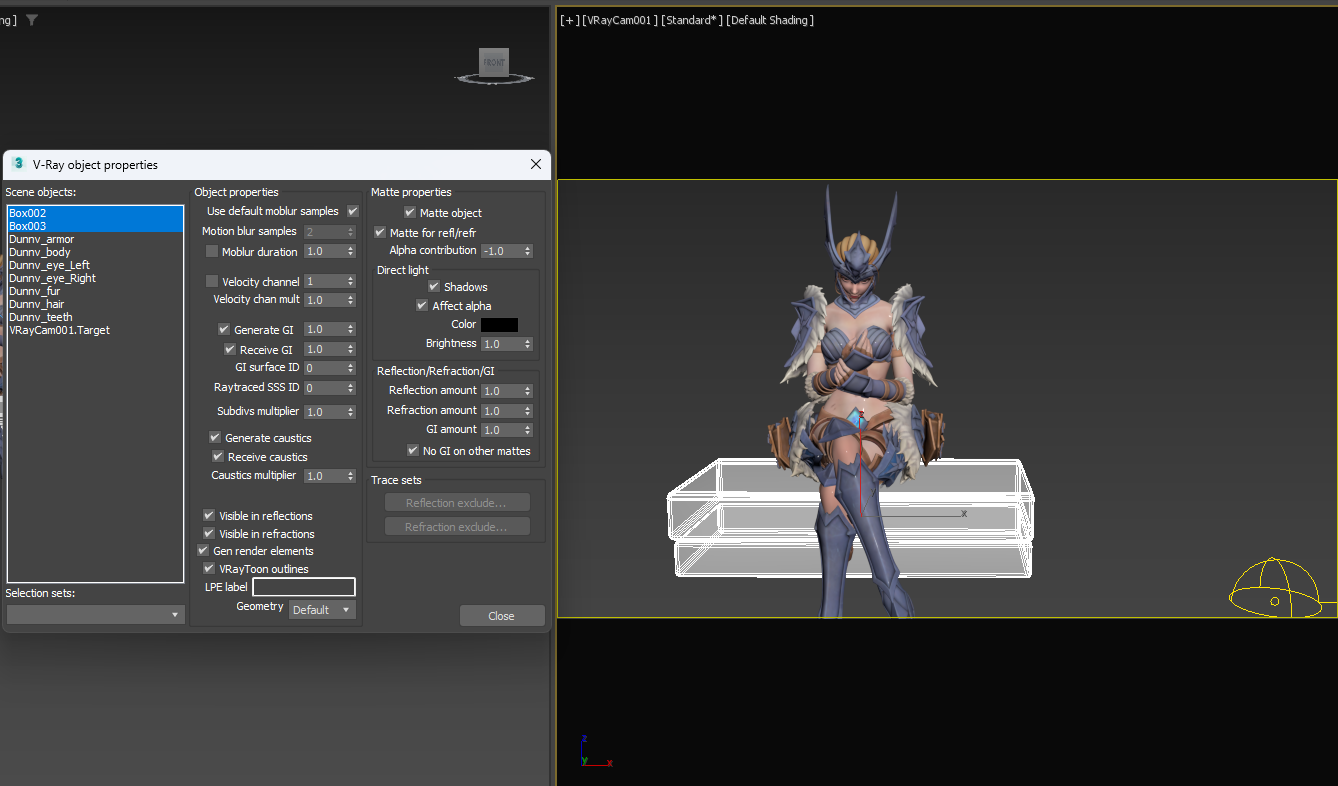1338x786 pixels.
Task: Select Dunnv_eye_Right in Scene objects
Action: [x=95, y=278]
